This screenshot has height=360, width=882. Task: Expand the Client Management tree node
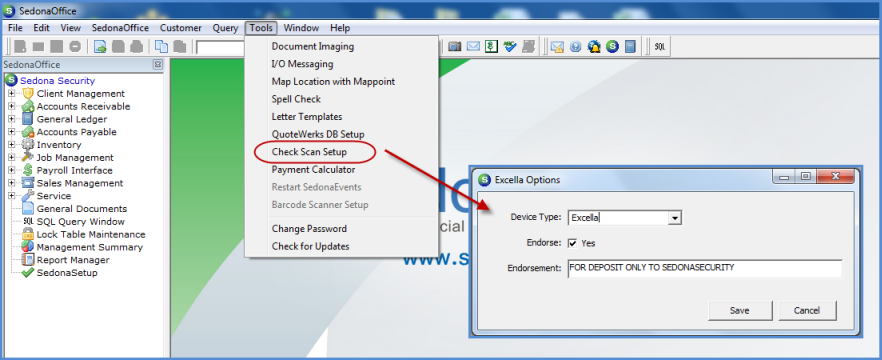point(11,93)
